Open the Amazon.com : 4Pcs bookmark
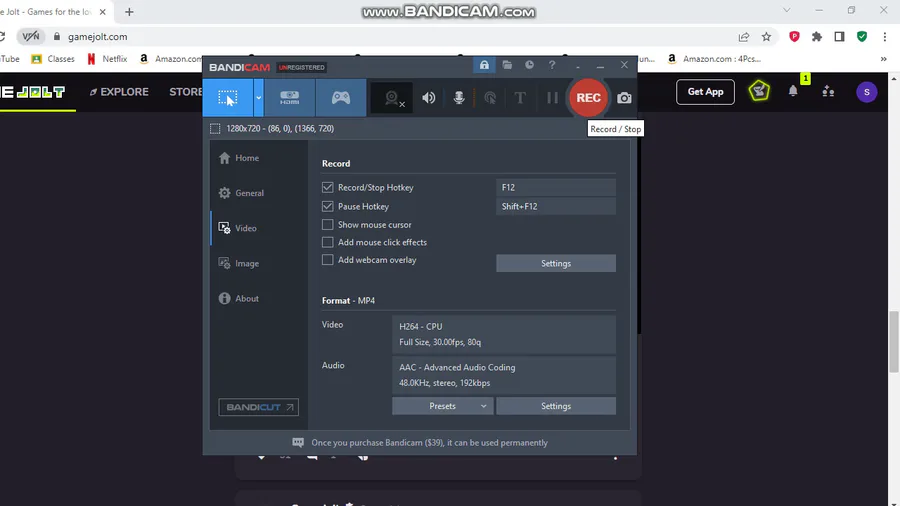Image resolution: width=900 pixels, height=506 pixels. (x=714, y=59)
